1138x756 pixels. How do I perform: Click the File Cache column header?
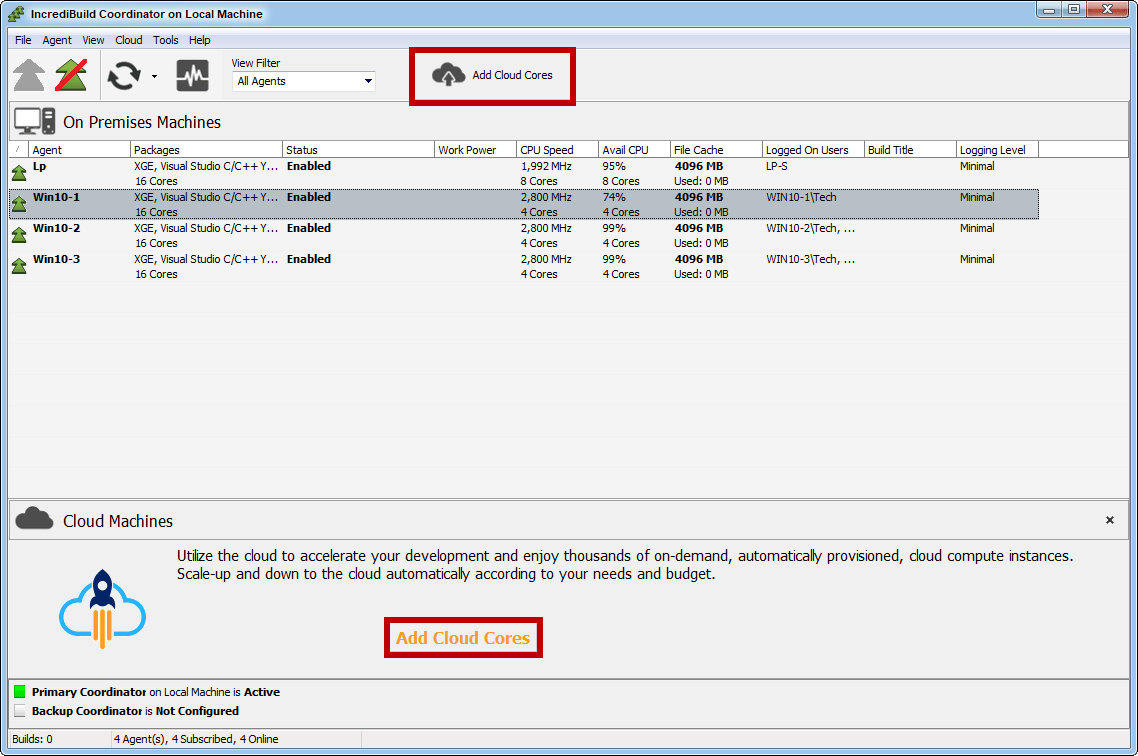(x=716, y=149)
